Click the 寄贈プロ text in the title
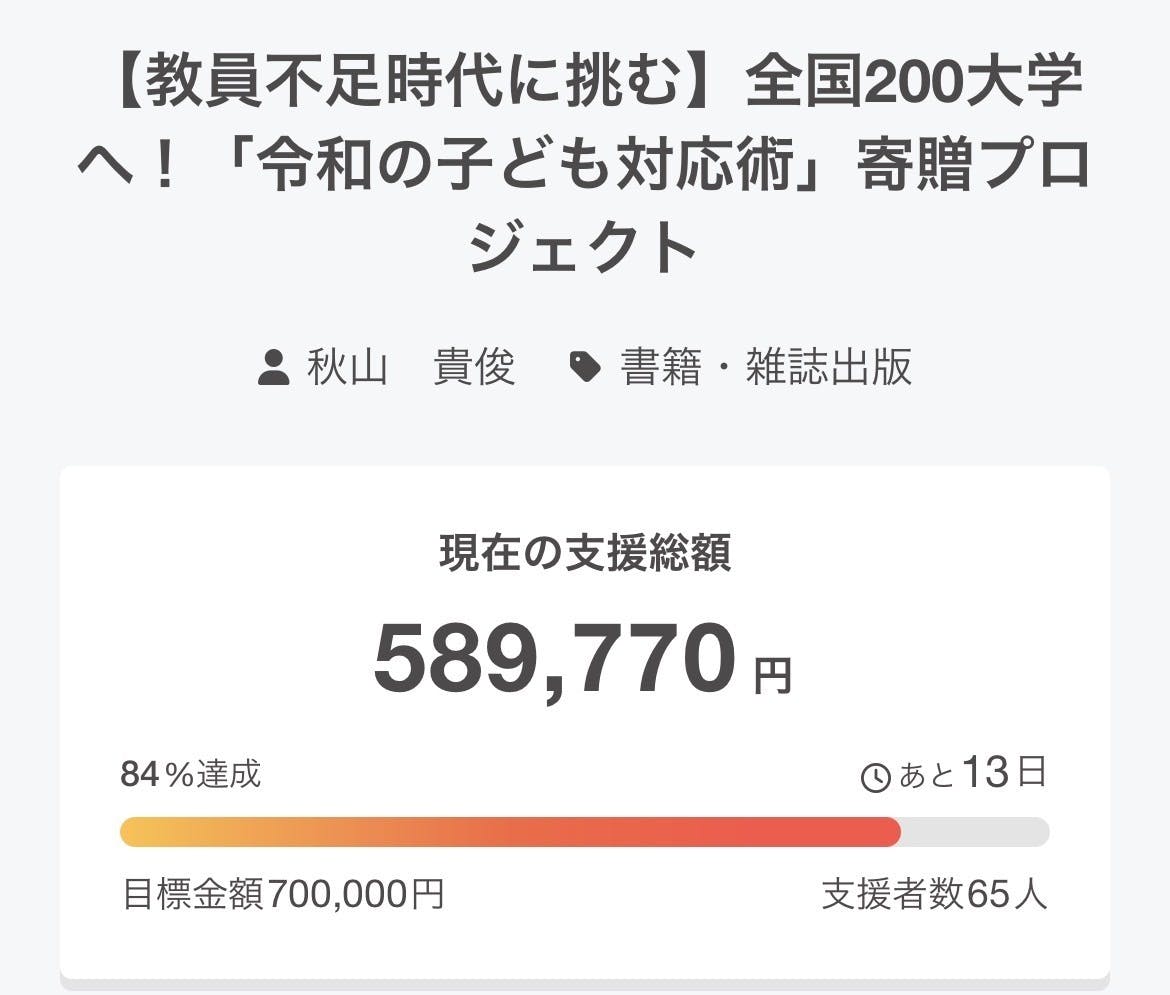Viewport: 1170px width, 995px height. point(973,167)
